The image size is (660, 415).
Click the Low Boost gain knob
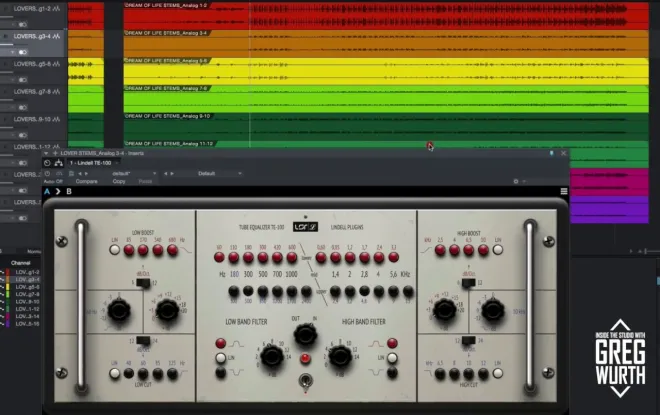coord(167,311)
